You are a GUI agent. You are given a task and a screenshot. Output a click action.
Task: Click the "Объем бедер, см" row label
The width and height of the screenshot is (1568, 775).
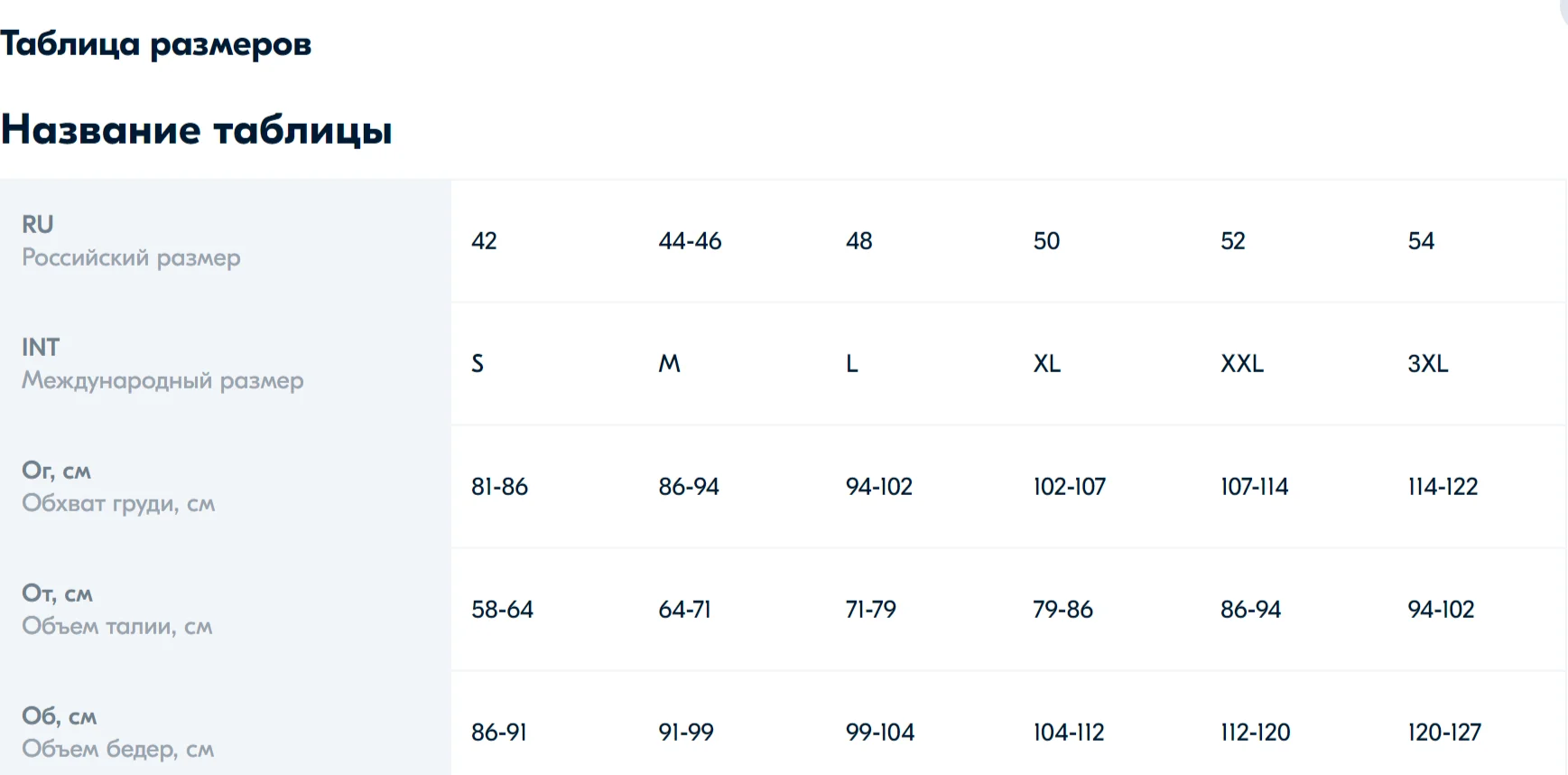[x=118, y=749]
